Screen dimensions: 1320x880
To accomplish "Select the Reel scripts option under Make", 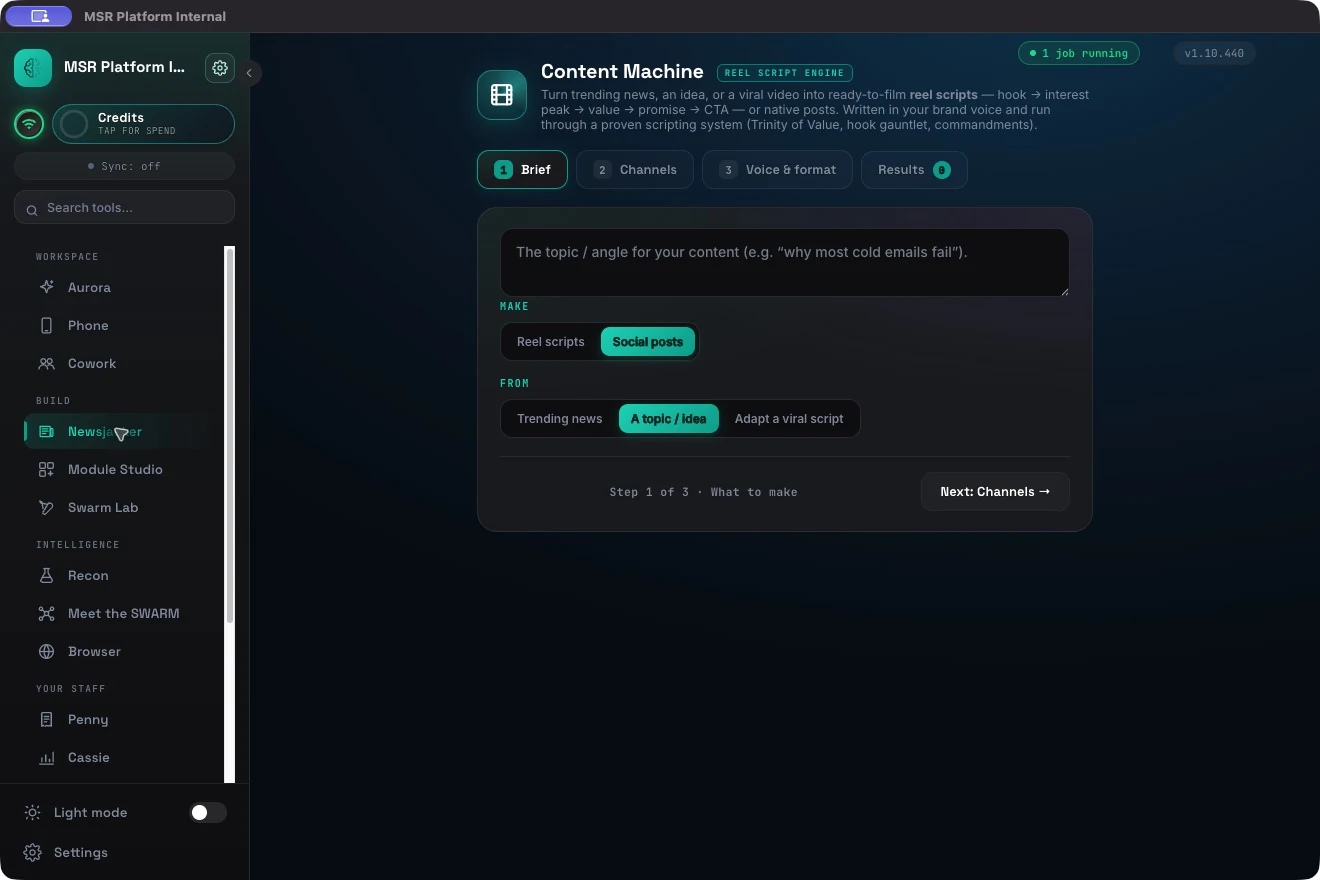I will [x=551, y=341].
